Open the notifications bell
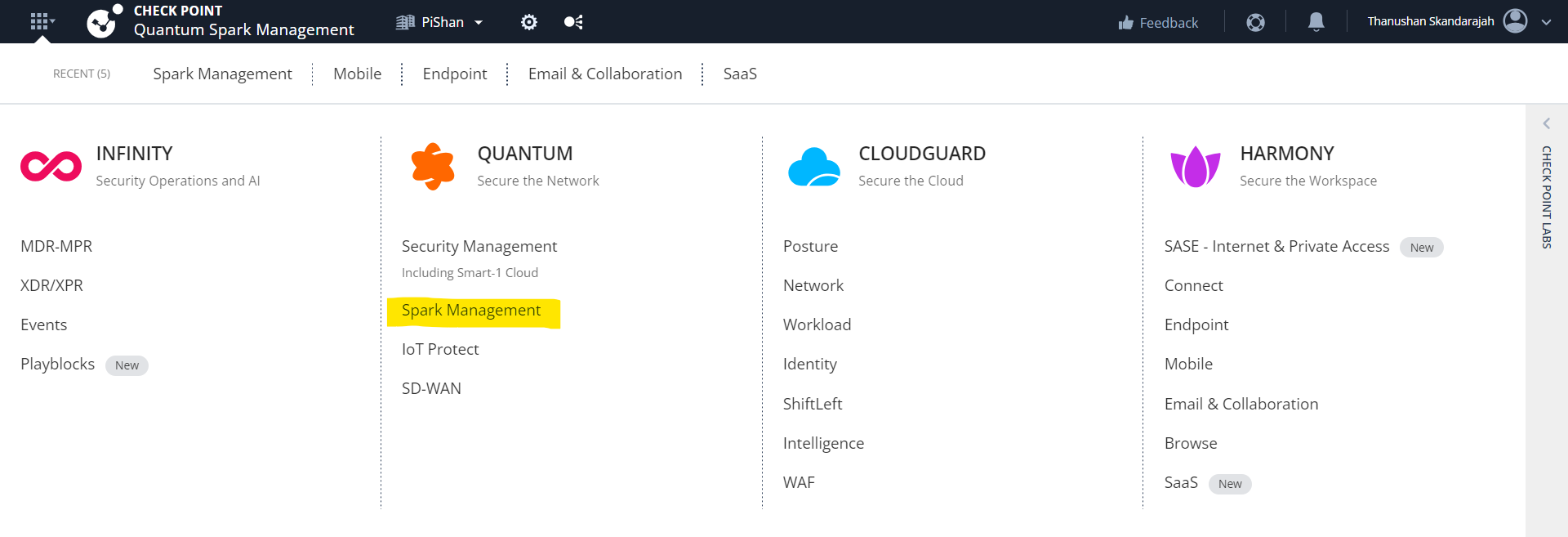The width and height of the screenshot is (1568, 537). coord(1316,22)
